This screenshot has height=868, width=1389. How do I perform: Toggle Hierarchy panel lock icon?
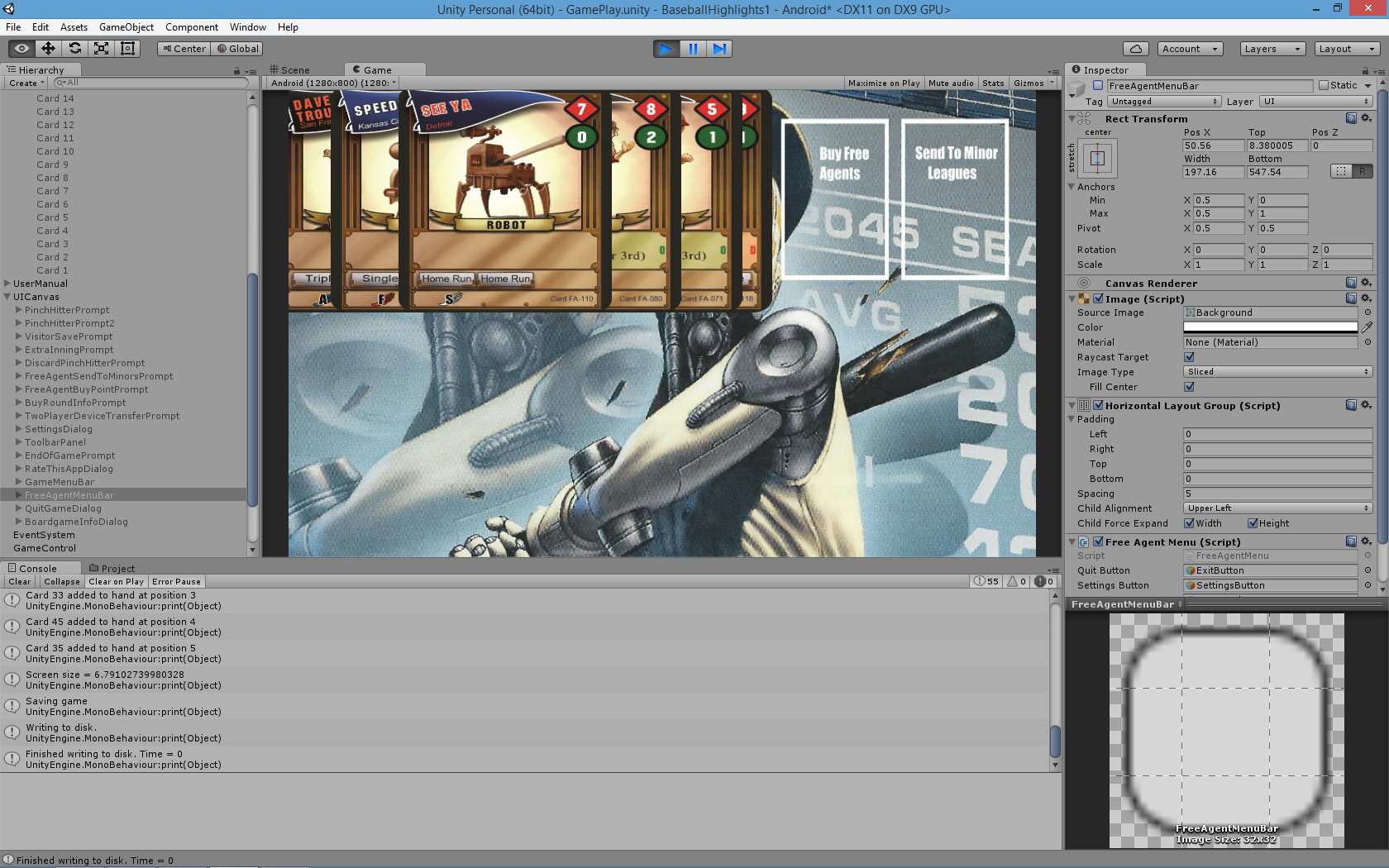[x=236, y=71]
